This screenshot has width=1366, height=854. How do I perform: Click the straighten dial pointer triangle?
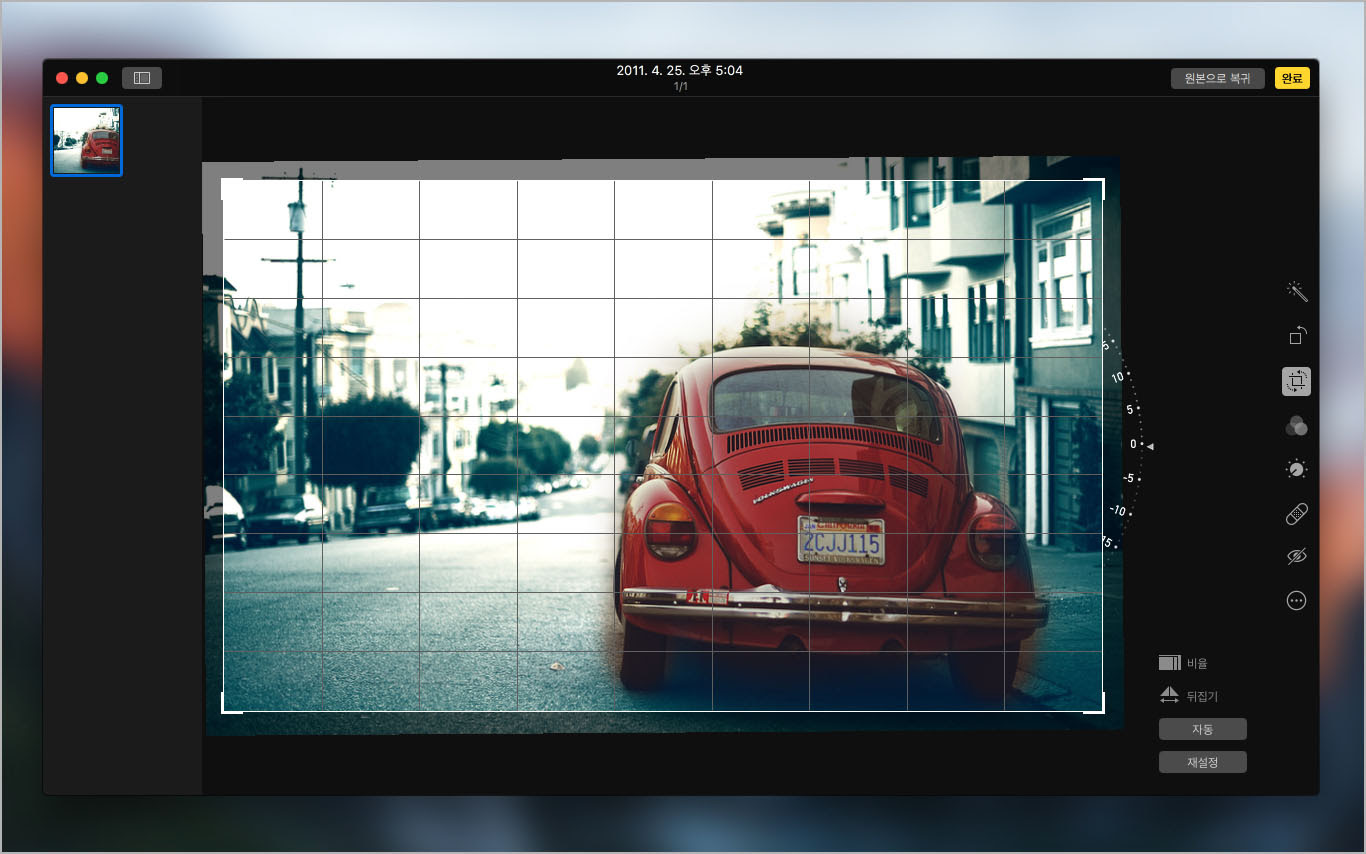click(1150, 446)
